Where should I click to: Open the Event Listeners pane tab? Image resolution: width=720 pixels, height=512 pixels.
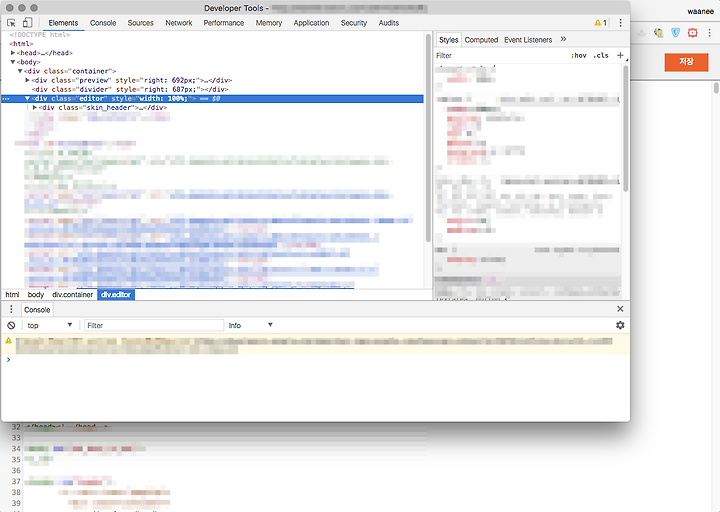(528, 40)
